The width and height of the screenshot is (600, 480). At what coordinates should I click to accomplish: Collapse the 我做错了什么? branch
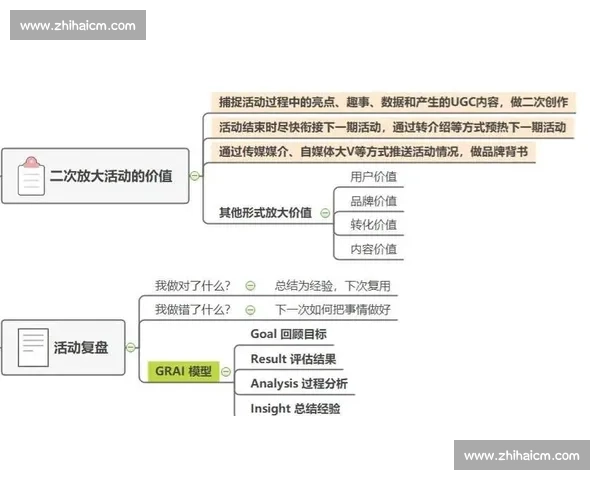coord(250,310)
